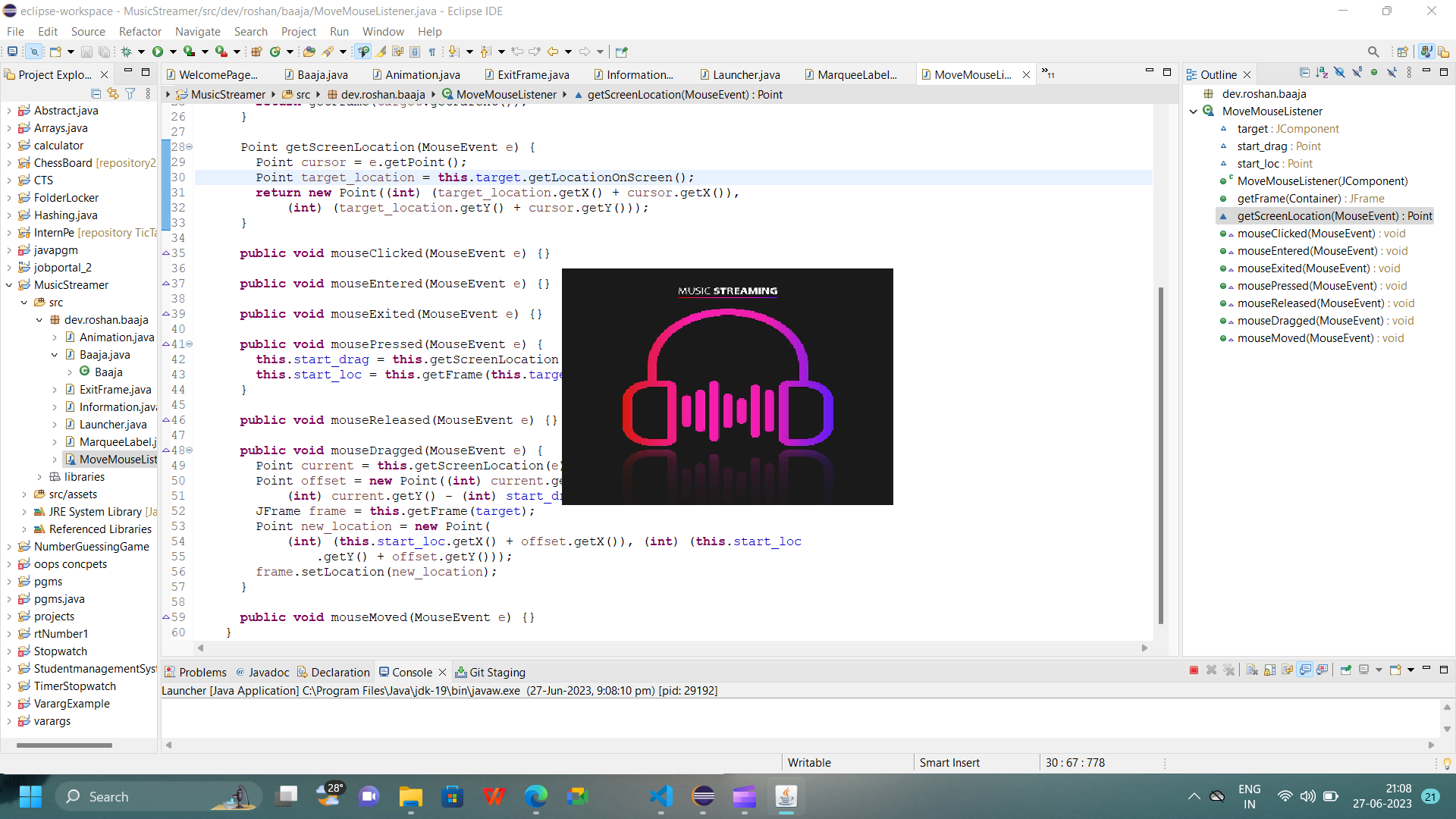Viewport: 1456px width, 819px height.
Task: Select ExitFrame.java in Project Explorer
Action: [115, 390]
